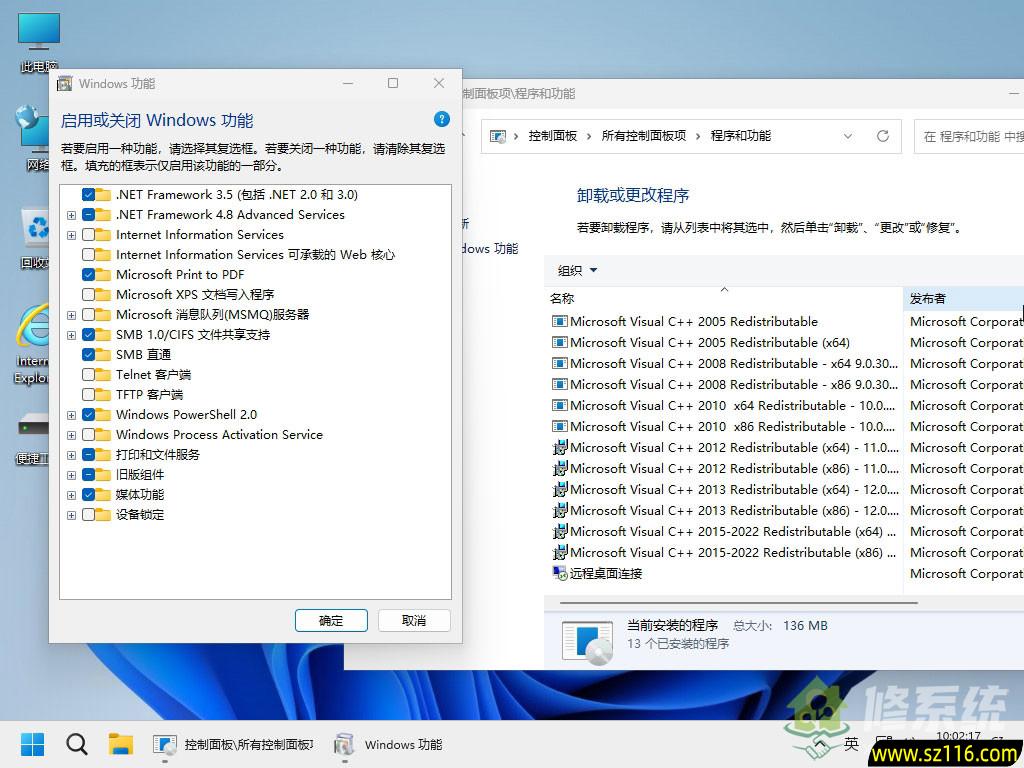
Task: Open File Explorer from the taskbar
Action: coord(122,744)
